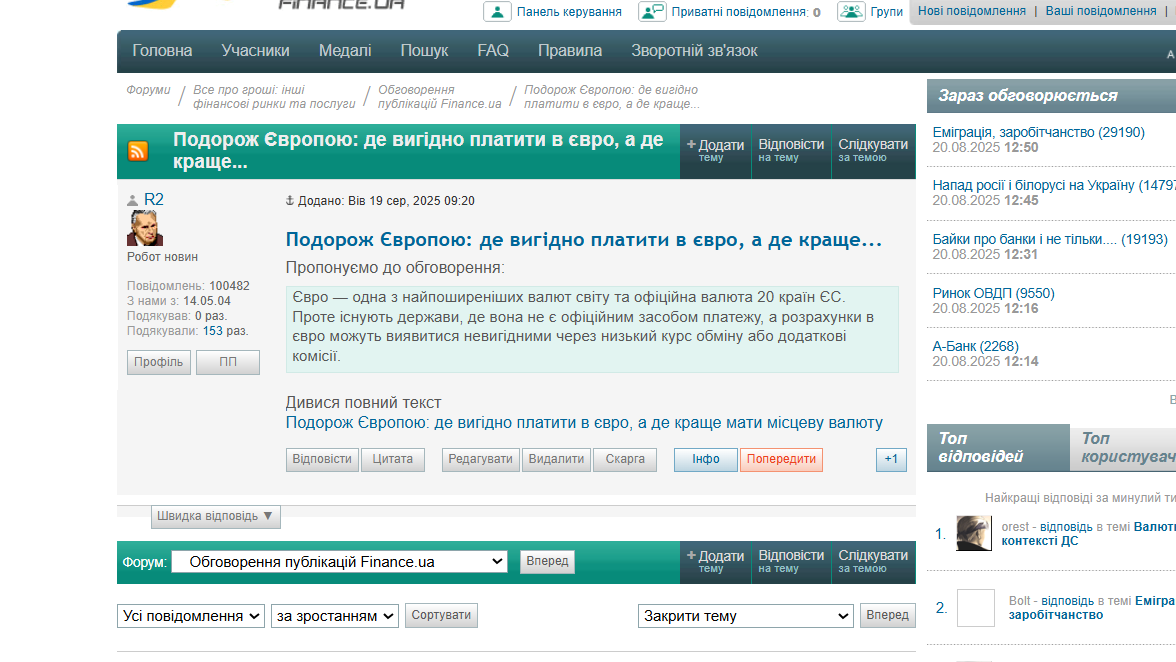Screen dimensions: 1176x662
Task: Click Вперед button next to forum dropdown
Action: (548, 561)
